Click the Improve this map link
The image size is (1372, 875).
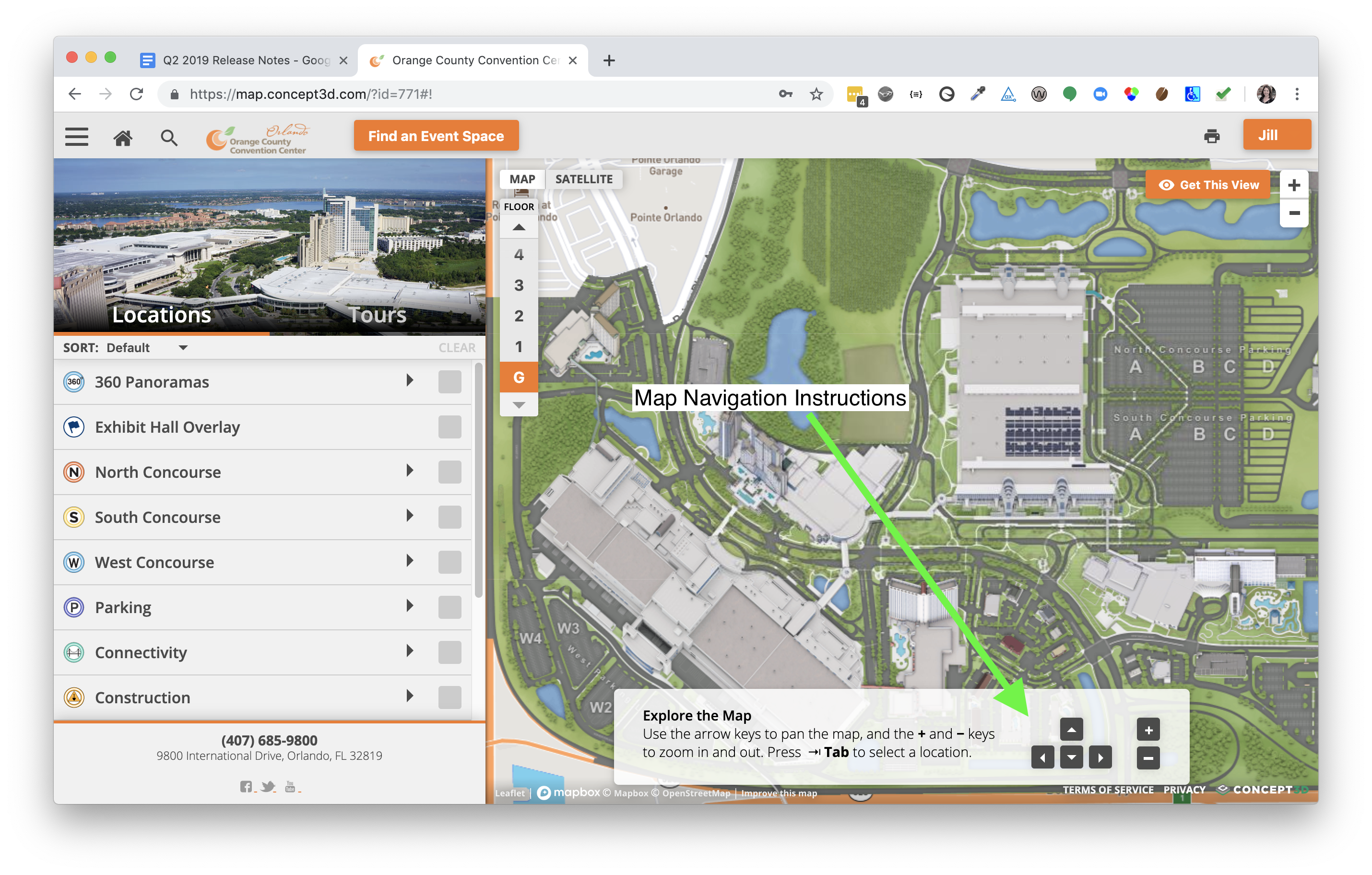coord(778,793)
